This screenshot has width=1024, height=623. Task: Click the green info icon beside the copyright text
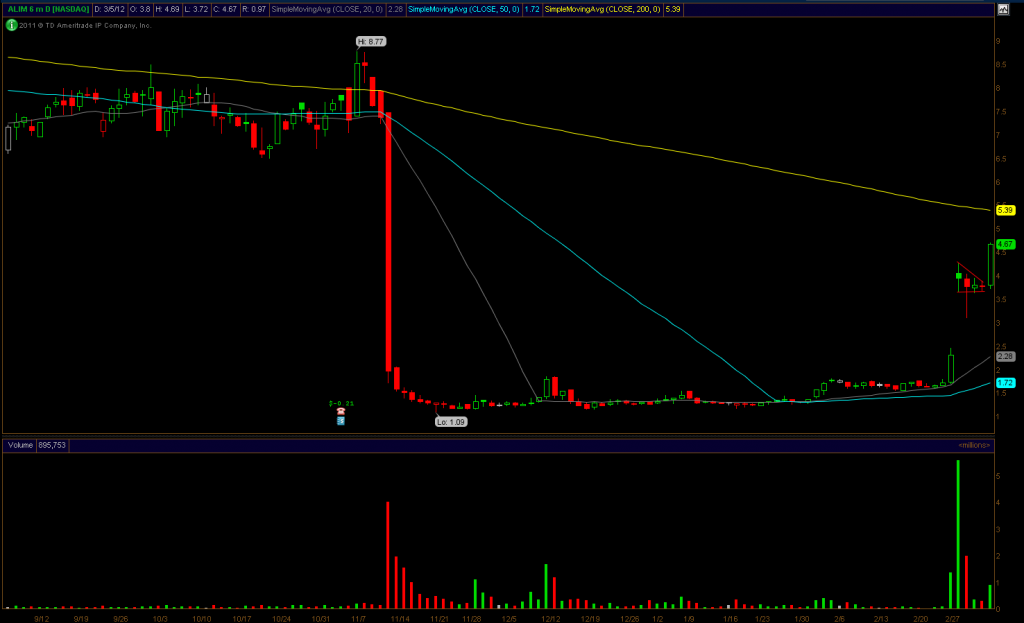pyautogui.click(x=11, y=25)
